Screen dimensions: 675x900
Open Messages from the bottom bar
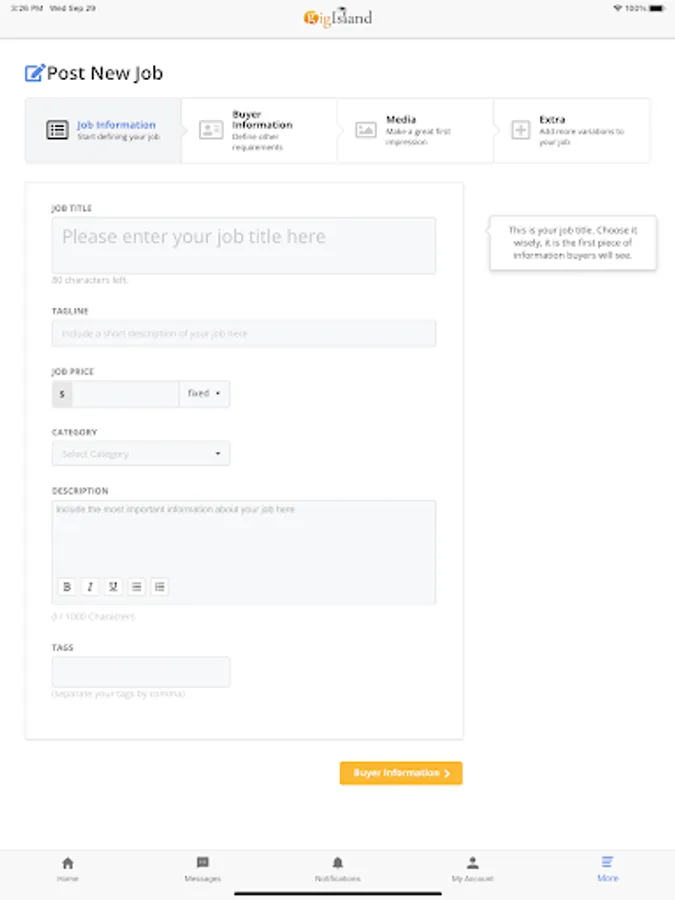(202, 867)
